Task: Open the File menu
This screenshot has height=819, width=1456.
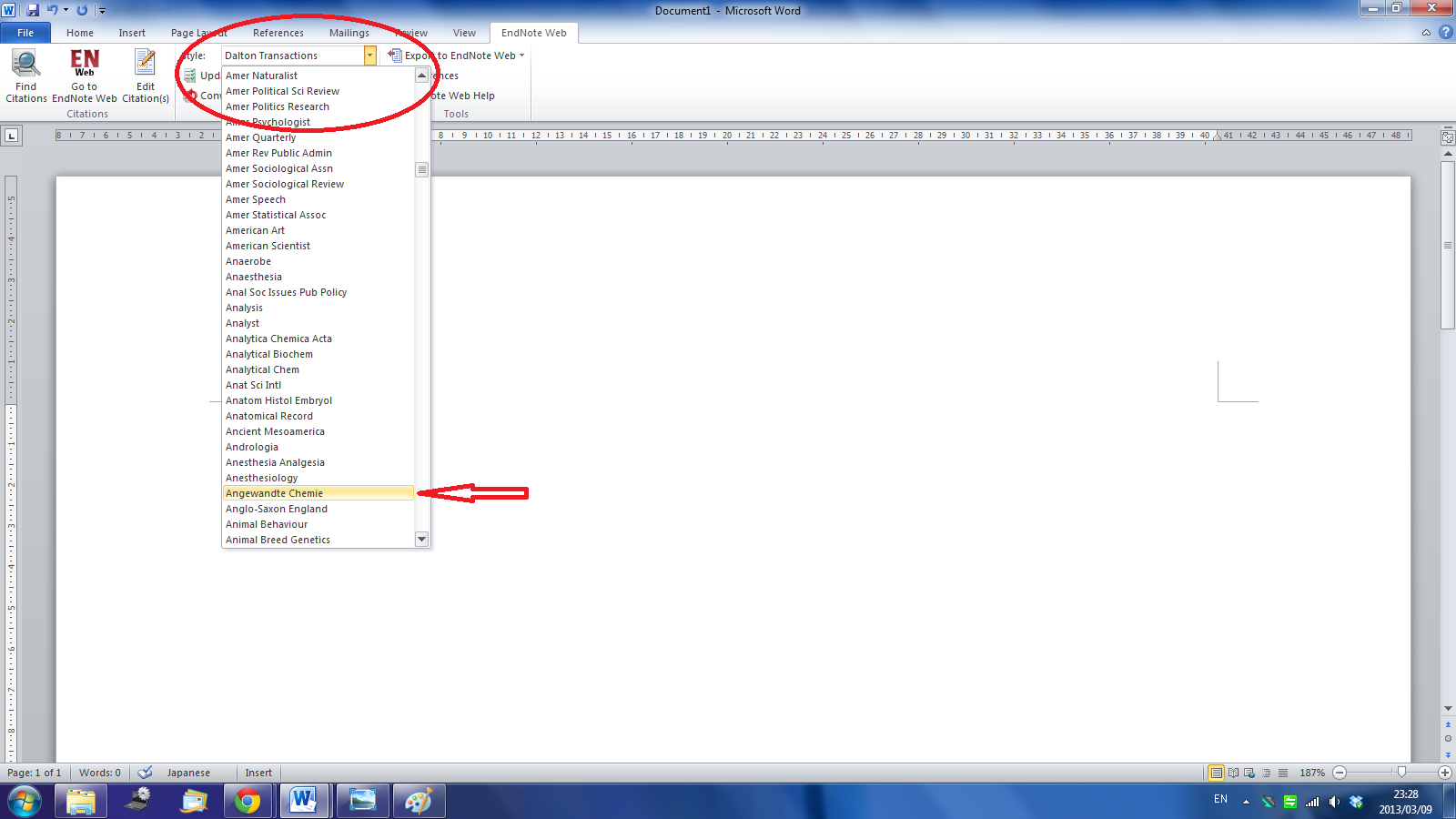Action: coord(25,32)
